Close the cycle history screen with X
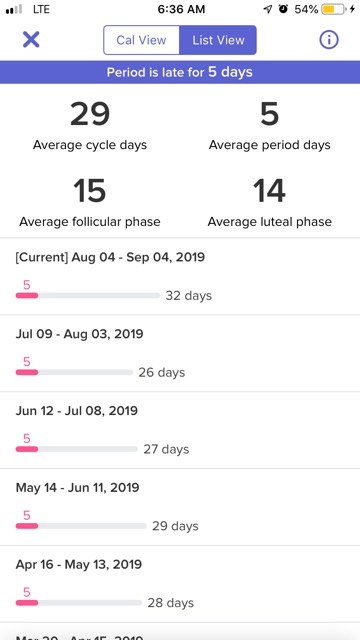The height and width of the screenshot is (640, 360). tap(31, 40)
